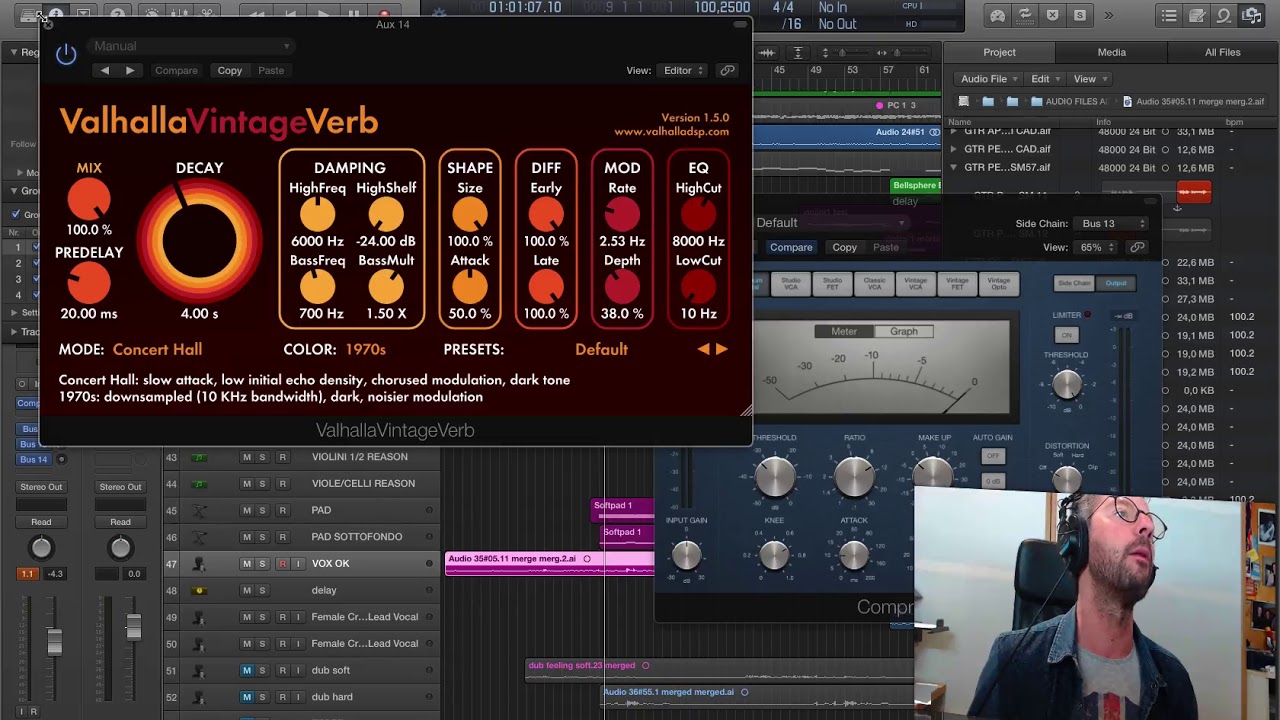Switch to the Media tab
This screenshot has width=1280, height=720.
pyautogui.click(x=1111, y=52)
